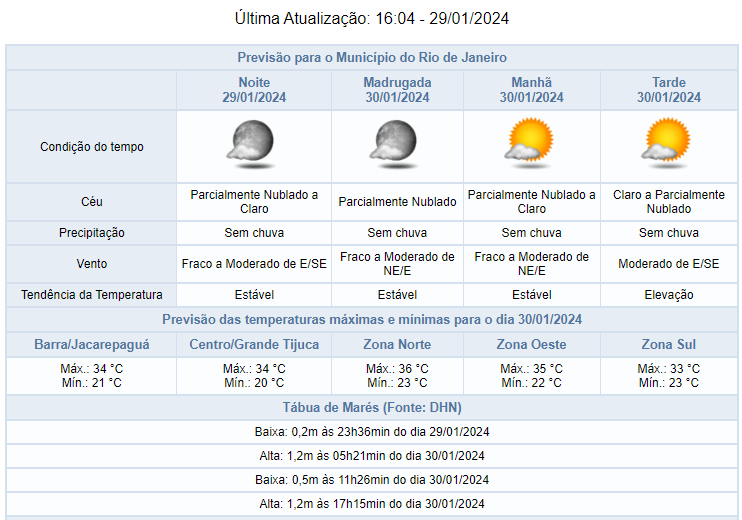Click 'Sem chuva' in the Noite column
Image resolution: width=742 pixels, height=520 pixels.
pos(254,233)
